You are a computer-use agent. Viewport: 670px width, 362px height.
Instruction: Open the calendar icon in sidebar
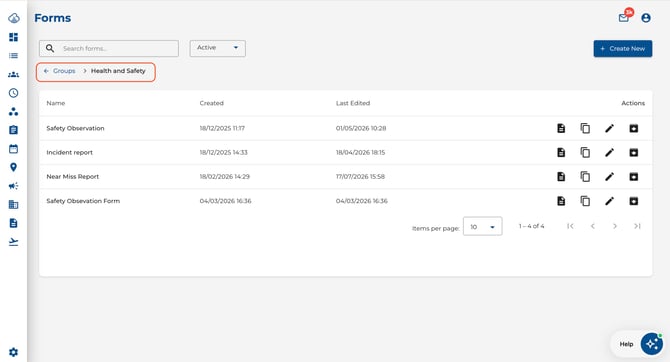(13, 149)
